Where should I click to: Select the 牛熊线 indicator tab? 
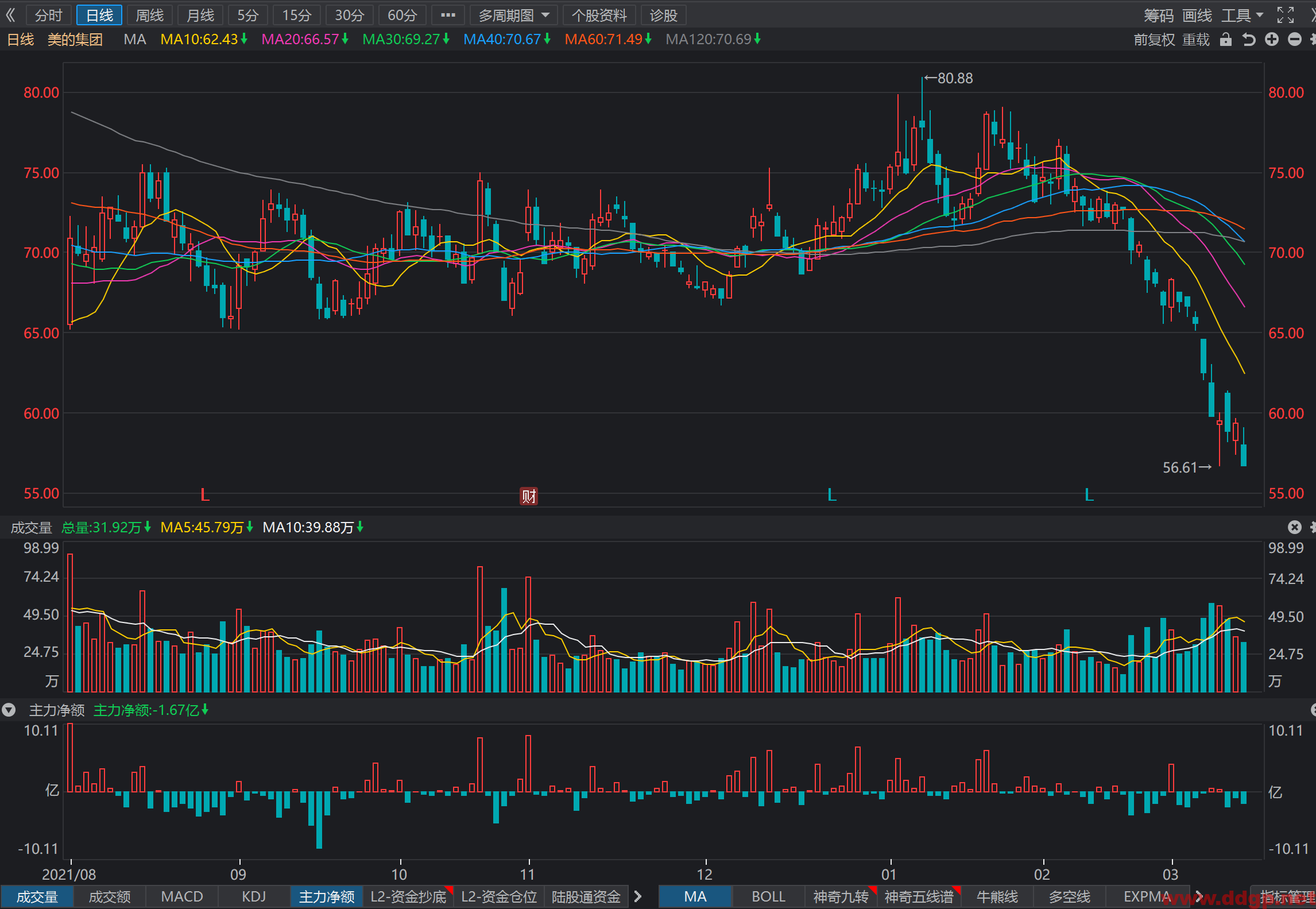tap(997, 897)
